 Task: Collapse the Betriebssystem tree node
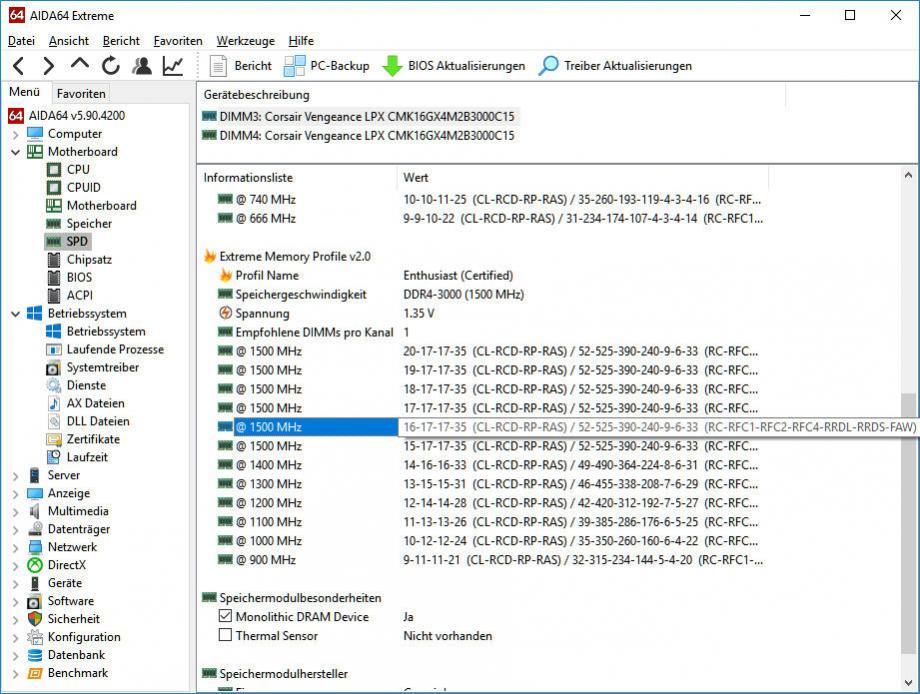pos(15,314)
